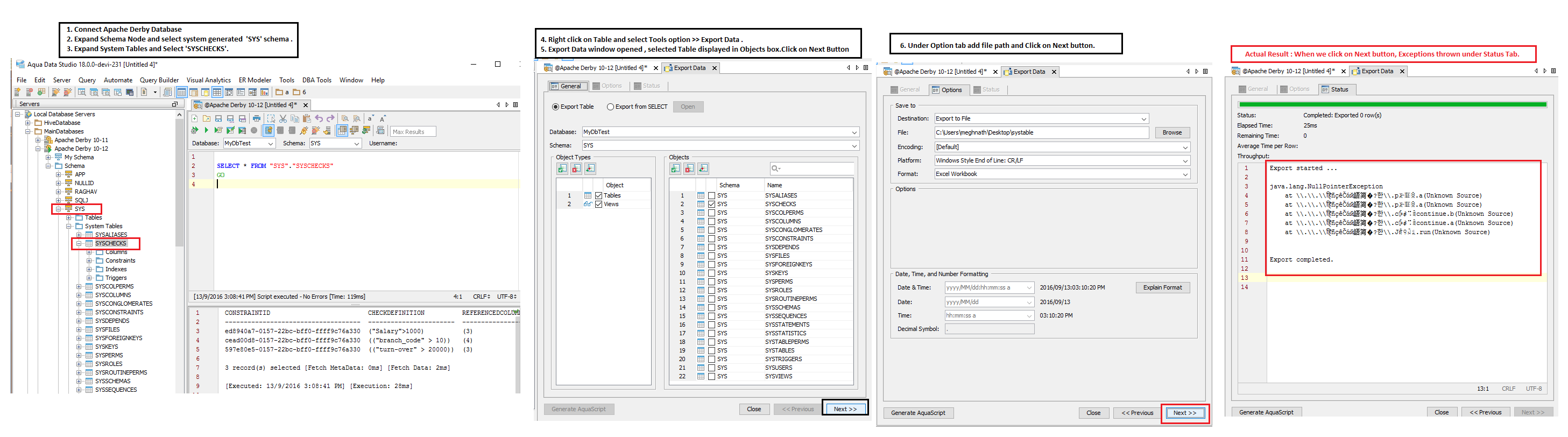This screenshot has height=437, width=1568.
Task: Click the check-all icon under Object Types
Action: point(562,168)
